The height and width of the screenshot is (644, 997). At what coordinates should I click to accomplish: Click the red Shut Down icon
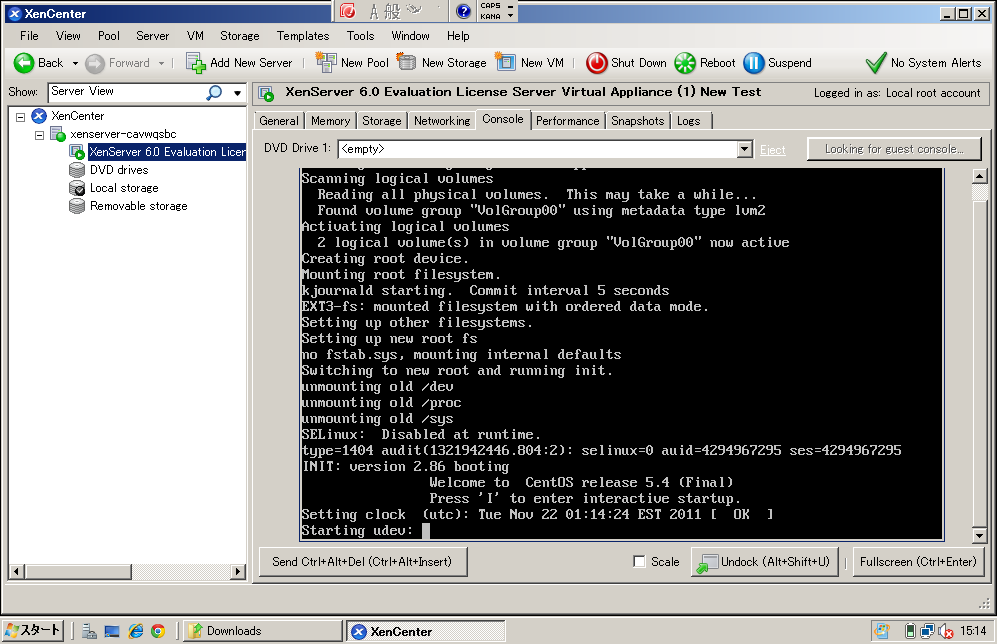(x=596, y=63)
